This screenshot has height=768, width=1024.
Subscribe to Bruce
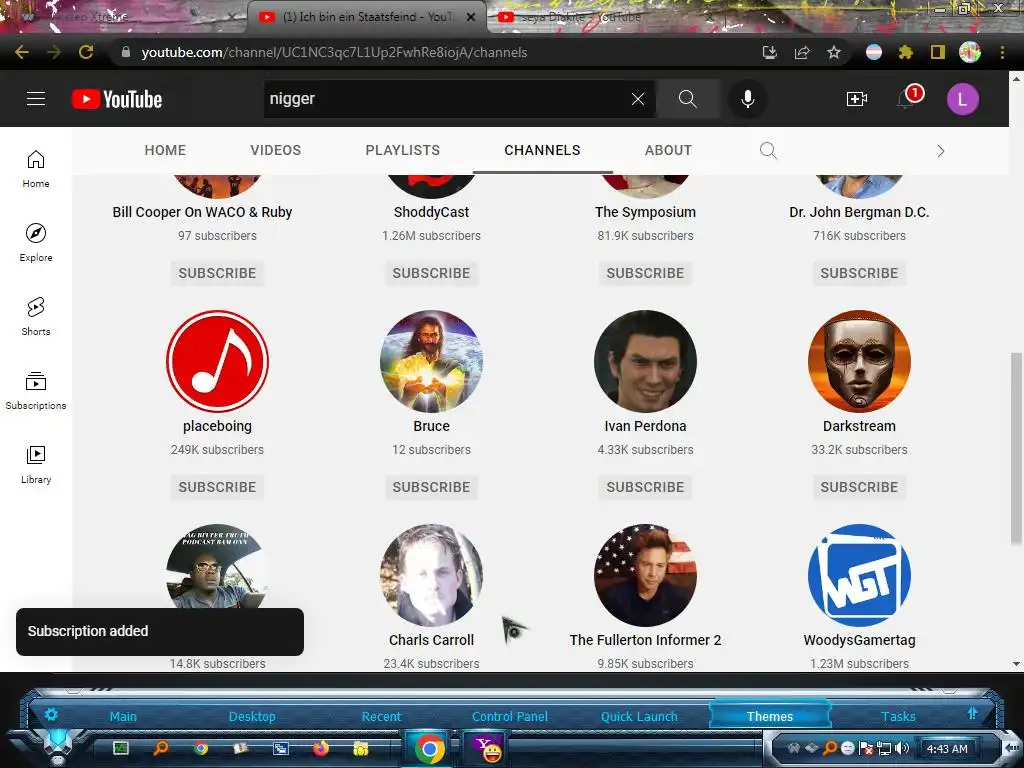pyautogui.click(x=431, y=487)
